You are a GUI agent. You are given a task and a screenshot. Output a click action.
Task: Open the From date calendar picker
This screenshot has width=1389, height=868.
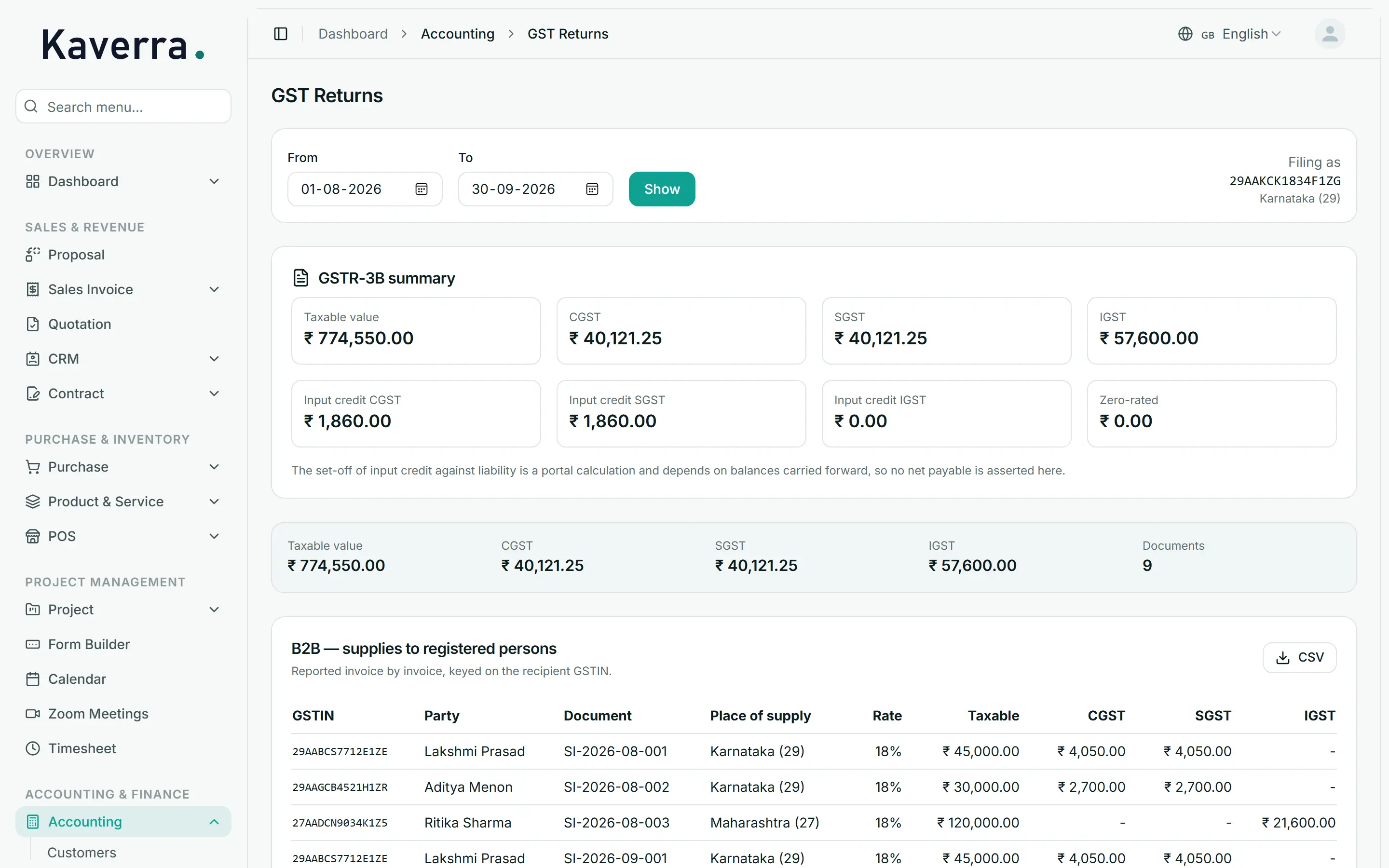tap(422, 189)
